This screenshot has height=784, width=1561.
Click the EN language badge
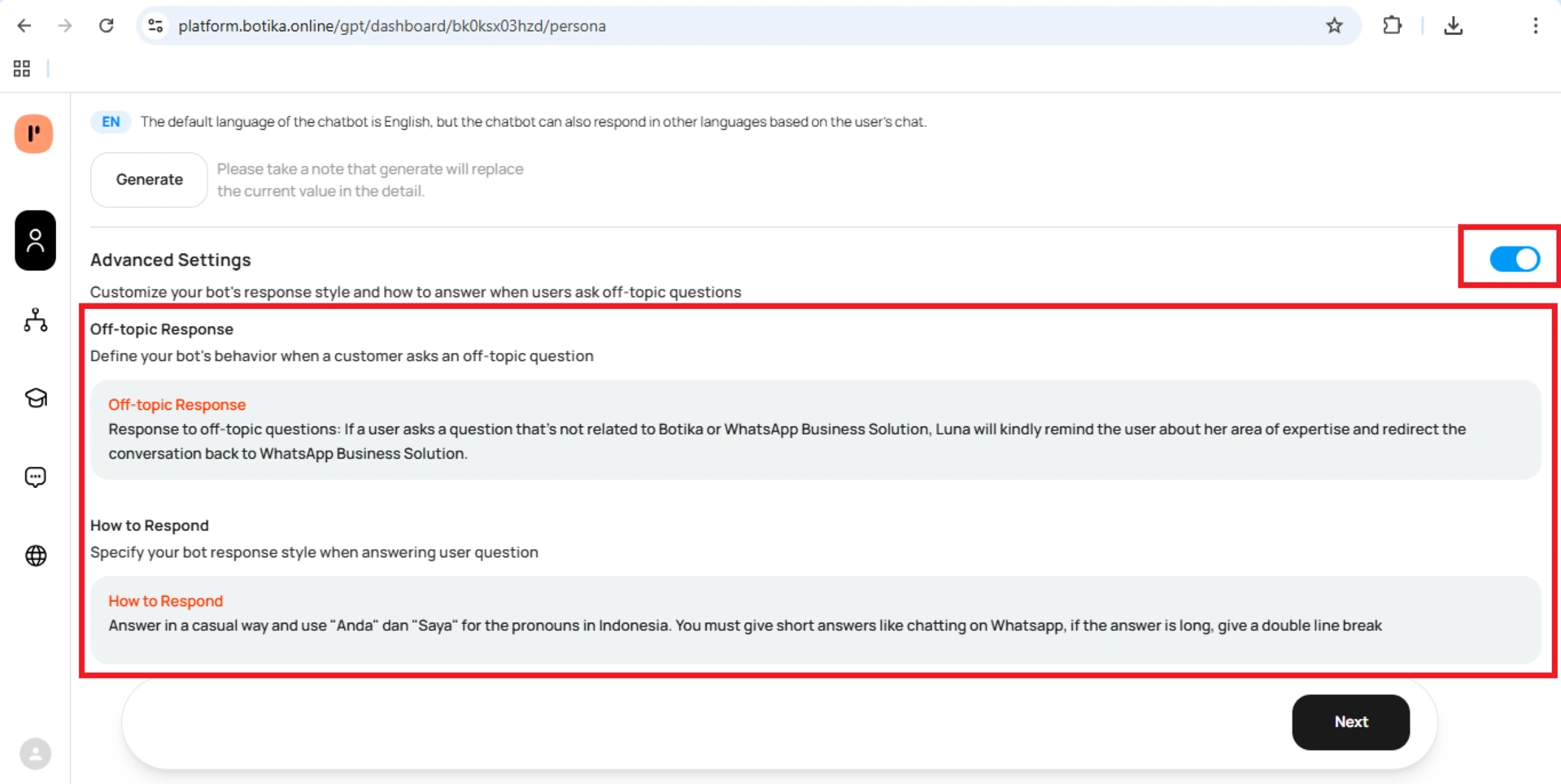(111, 122)
